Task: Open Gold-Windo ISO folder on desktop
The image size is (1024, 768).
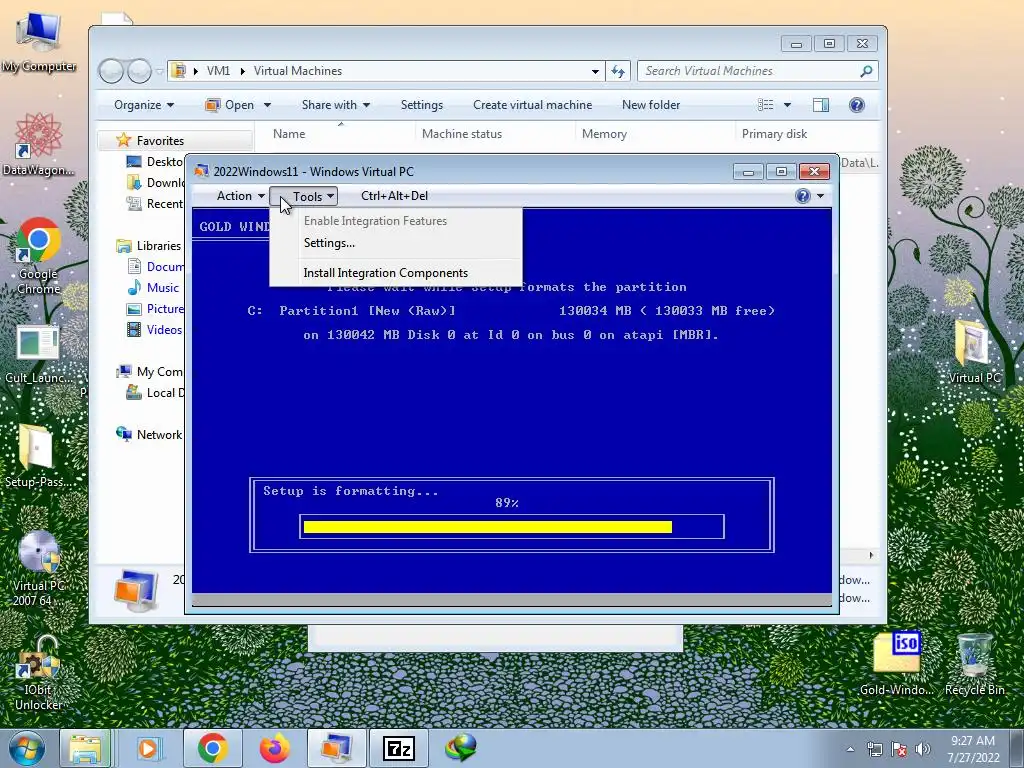Action: coord(897,664)
